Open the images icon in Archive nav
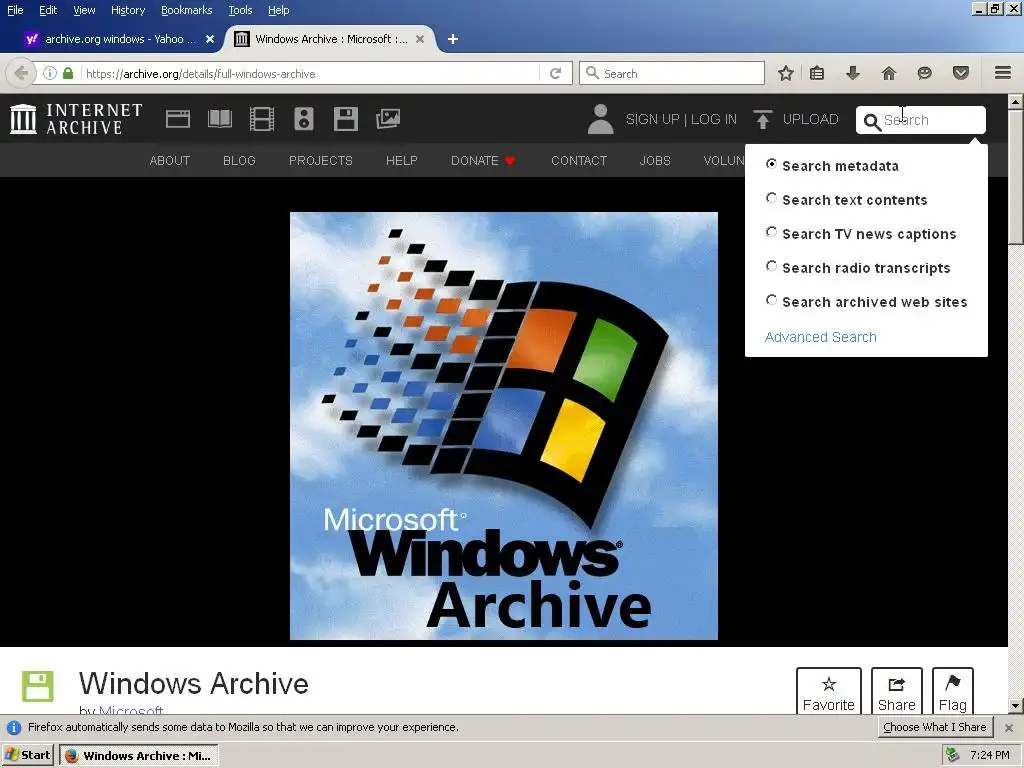The image size is (1024, 768). point(388,119)
